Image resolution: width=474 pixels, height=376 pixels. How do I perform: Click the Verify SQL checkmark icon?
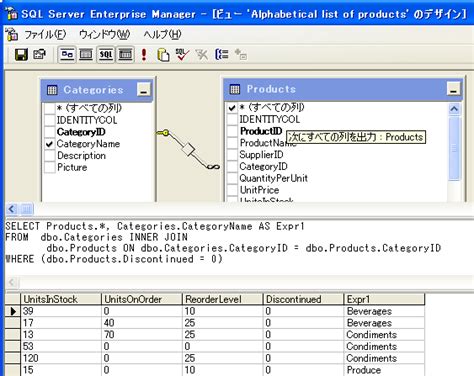click(x=182, y=55)
